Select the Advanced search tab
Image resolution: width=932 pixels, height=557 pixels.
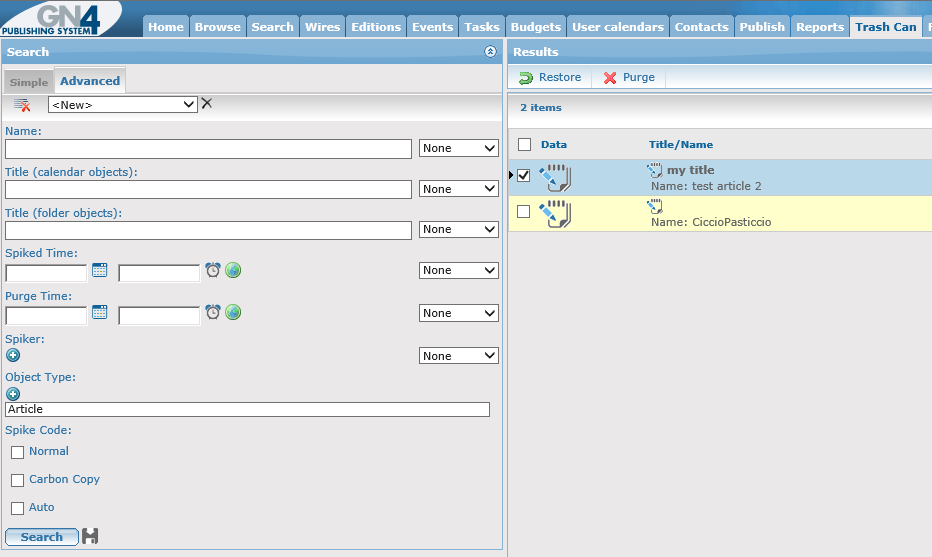[x=90, y=81]
